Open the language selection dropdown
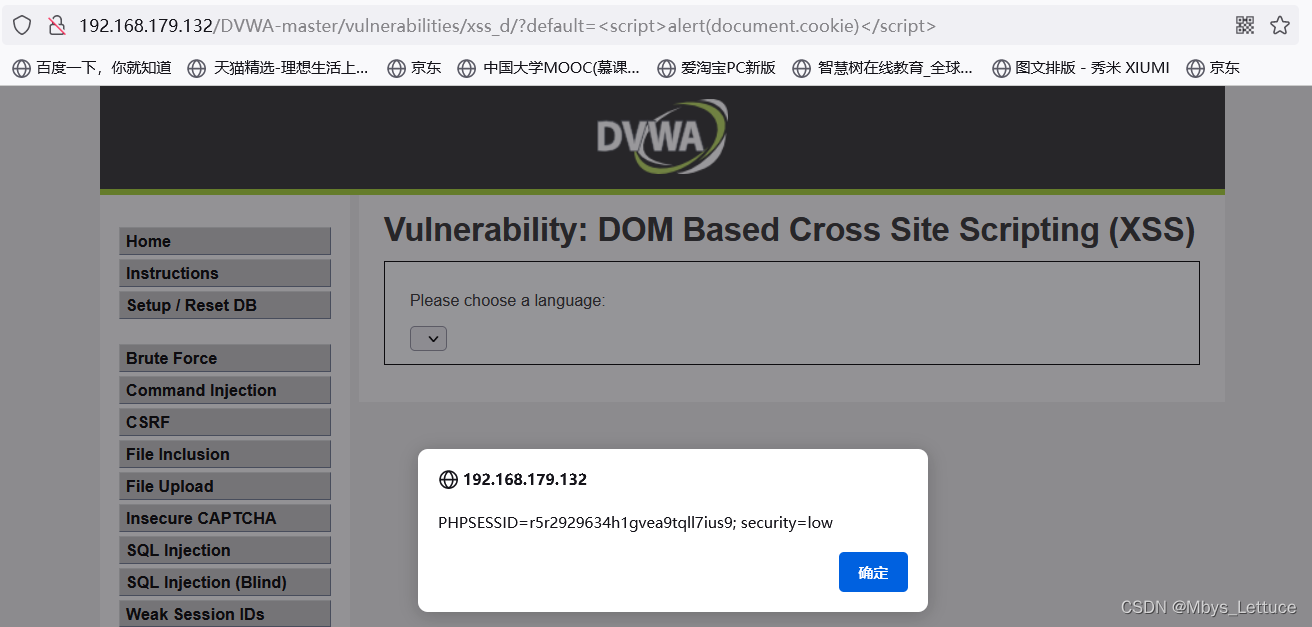Screen dimensions: 1312x627 point(428,338)
